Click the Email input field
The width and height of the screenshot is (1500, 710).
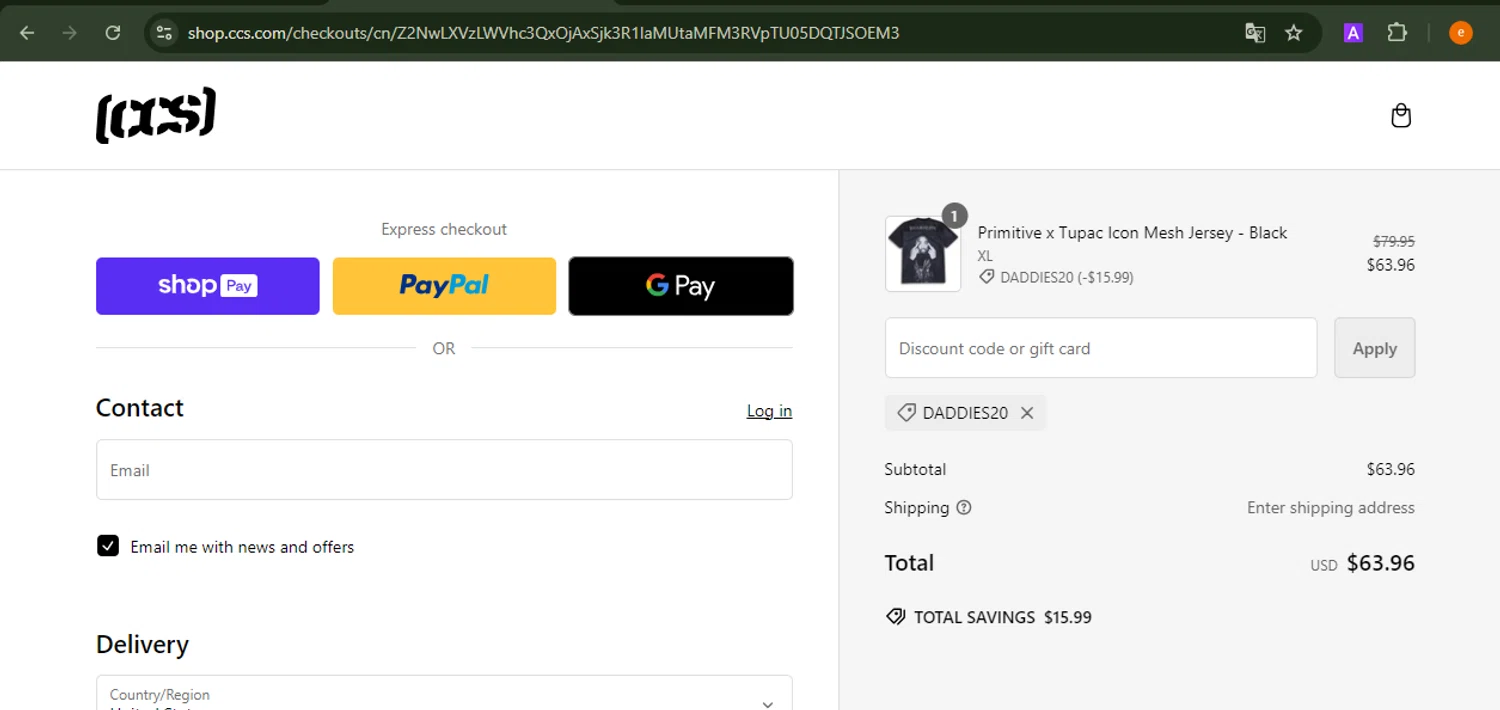pos(444,470)
